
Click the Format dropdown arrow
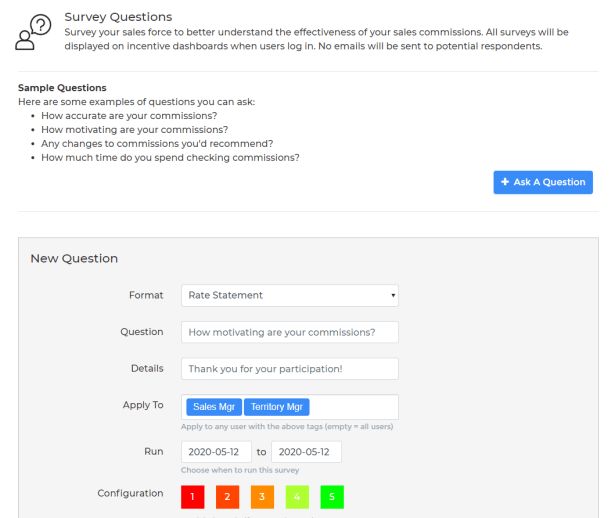(x=394, y=296)
